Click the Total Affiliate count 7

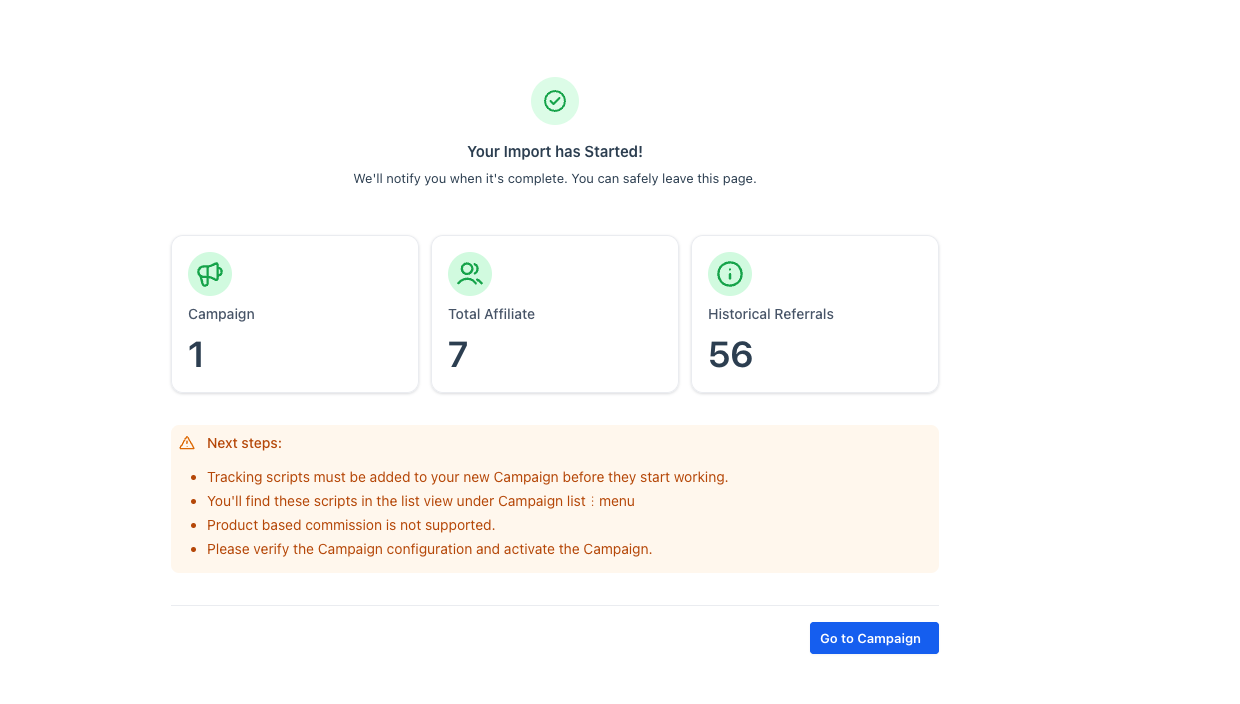pyautogui.click(x=458, y=355)
